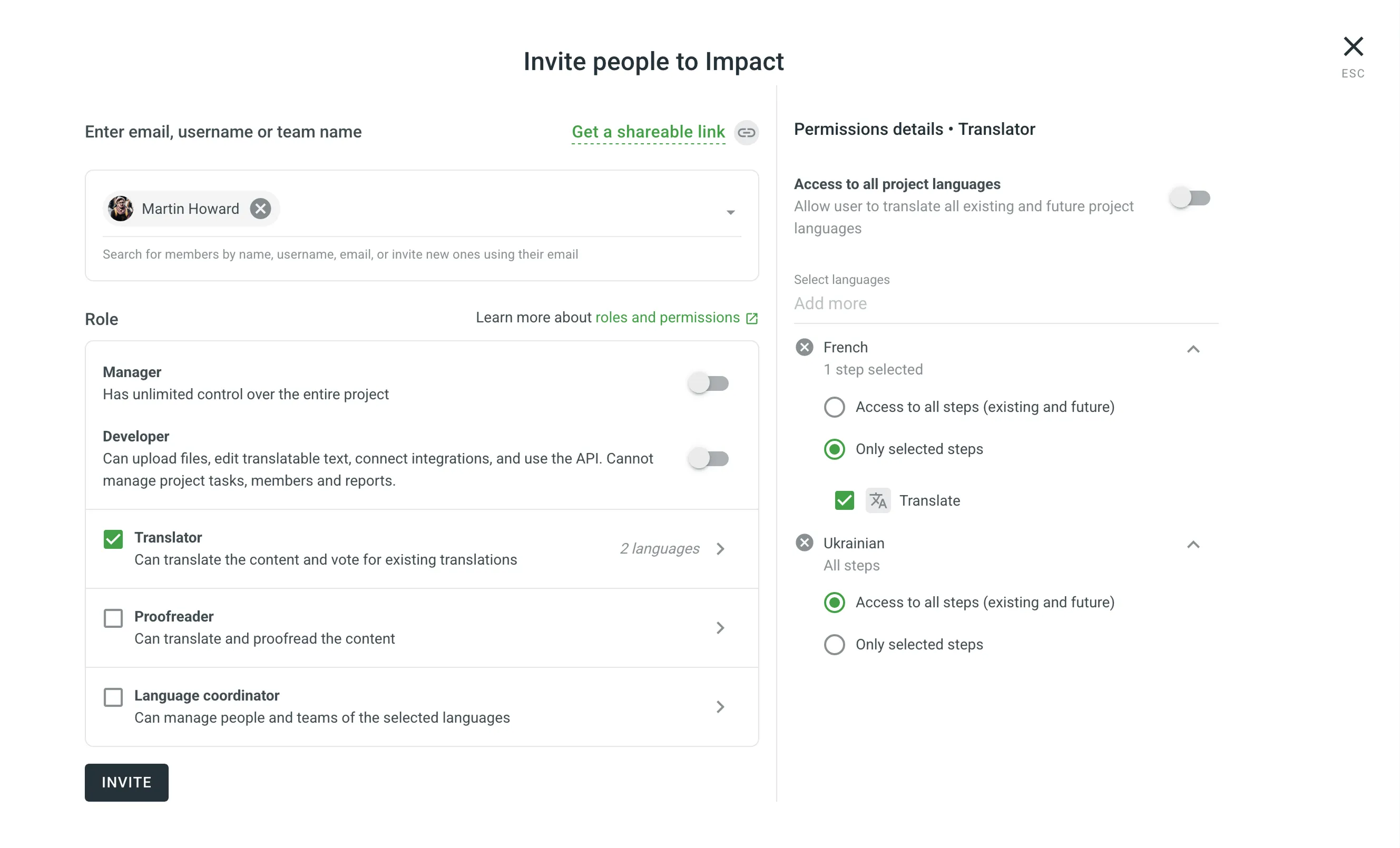Expand Translator's 2 languages details
1400x848 pixels.
tap(720, 549)
